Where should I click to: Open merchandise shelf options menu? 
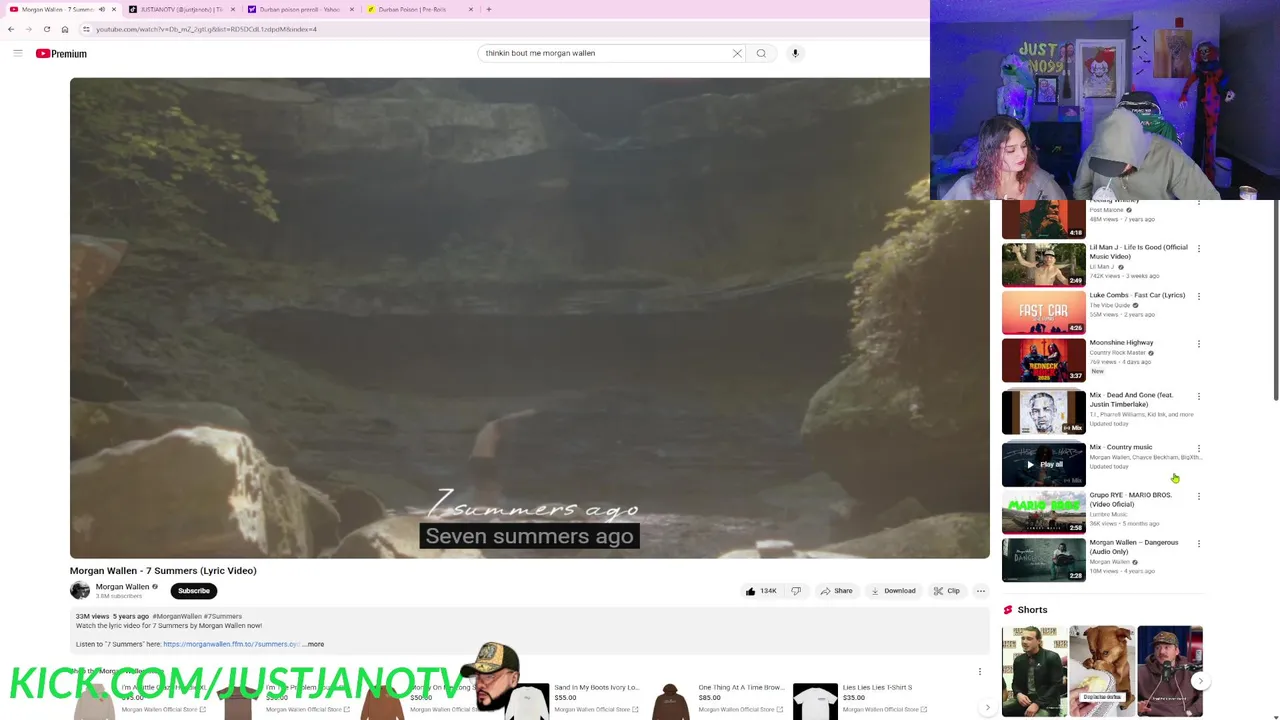(980, 671)
